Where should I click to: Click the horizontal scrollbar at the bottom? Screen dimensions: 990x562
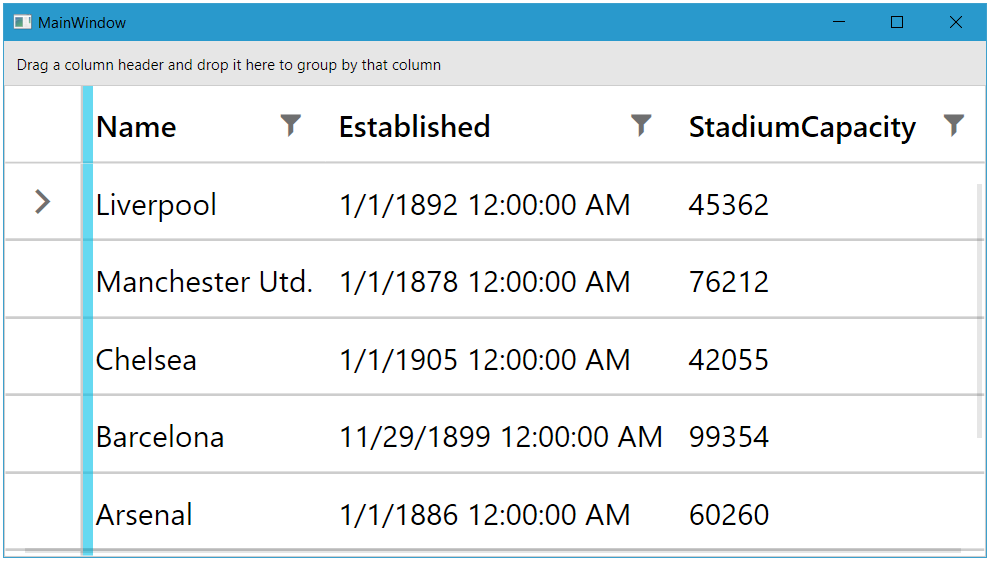(x=492, y=551)
